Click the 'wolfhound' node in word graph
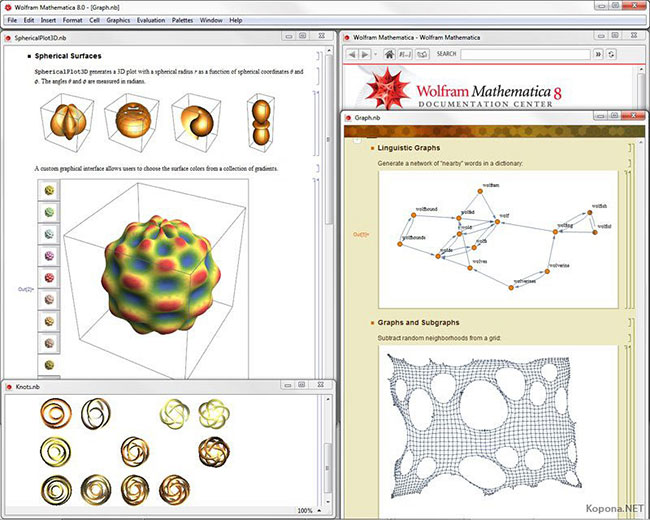The width and height of the screenshot is (650, 520). coord(413,215)
